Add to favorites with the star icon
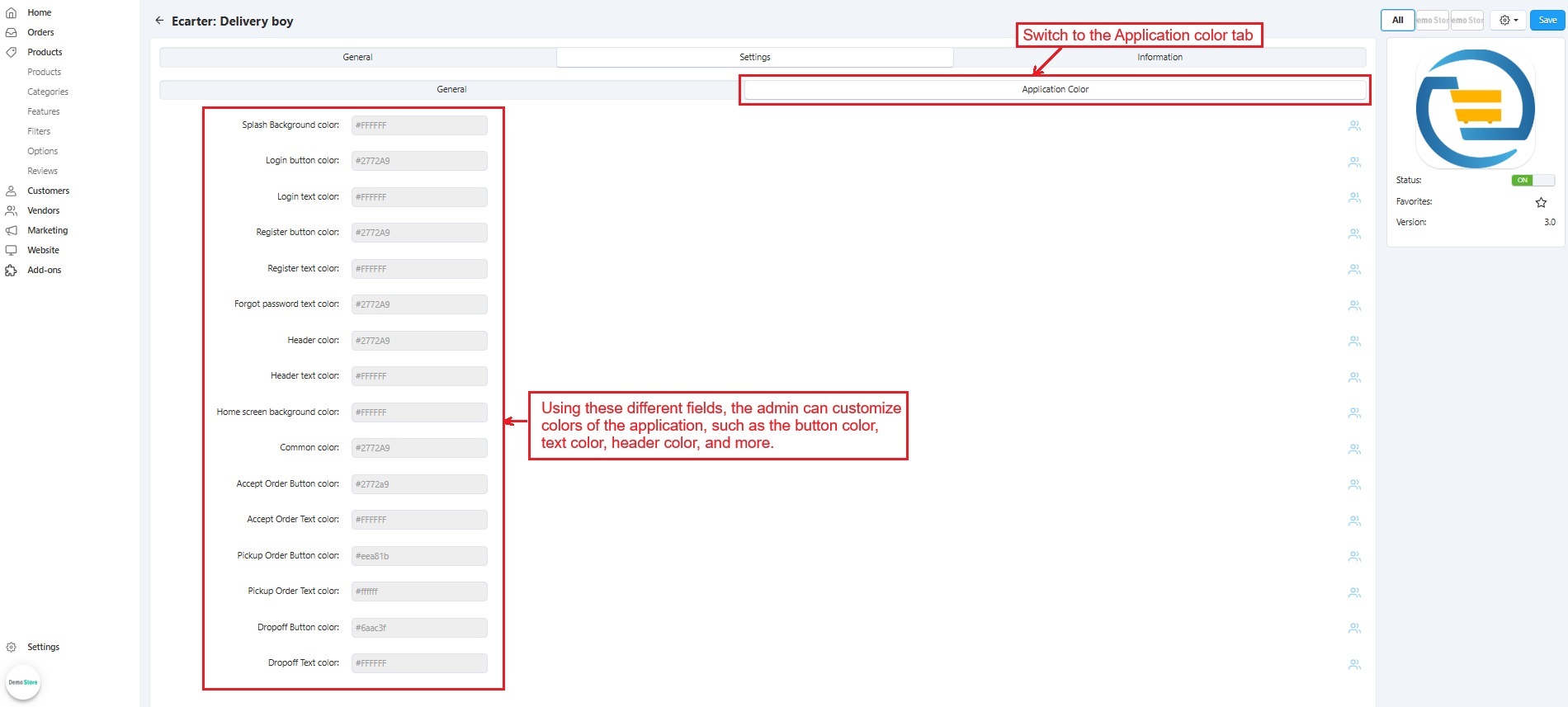The width and height of the screenshot is (1568, 707). point(1540,202)
